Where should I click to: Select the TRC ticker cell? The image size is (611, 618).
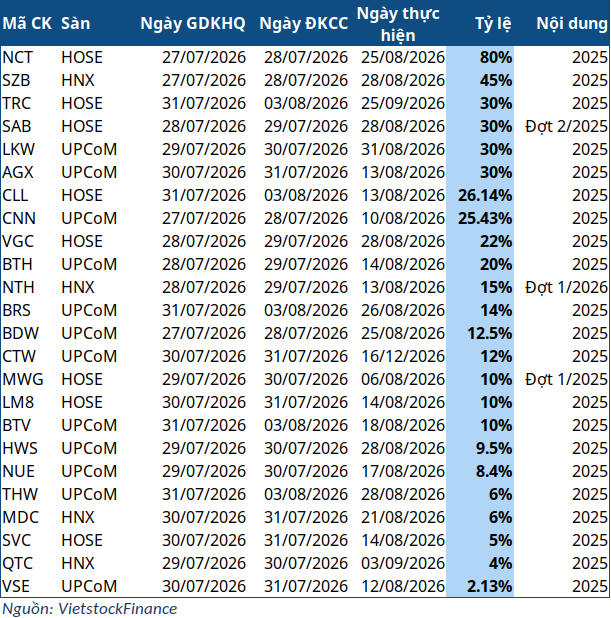17,103
